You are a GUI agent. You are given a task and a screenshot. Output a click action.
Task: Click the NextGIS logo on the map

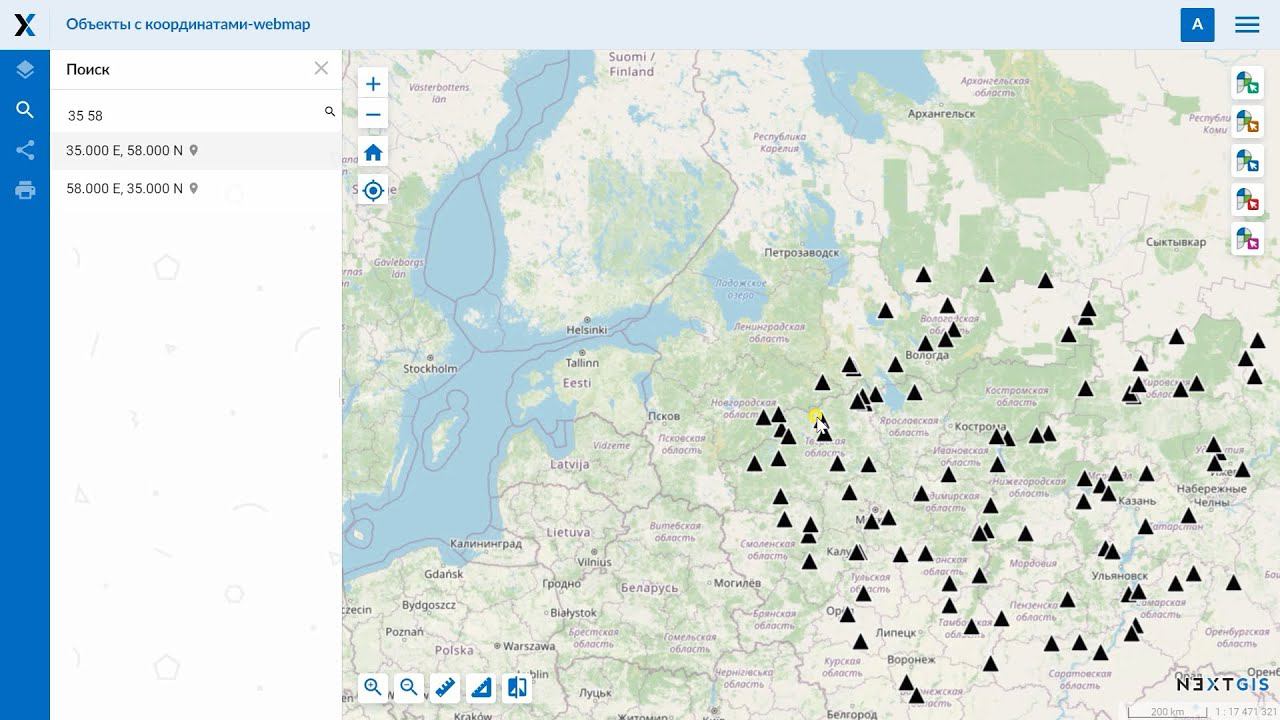(x=1223, y=685)
